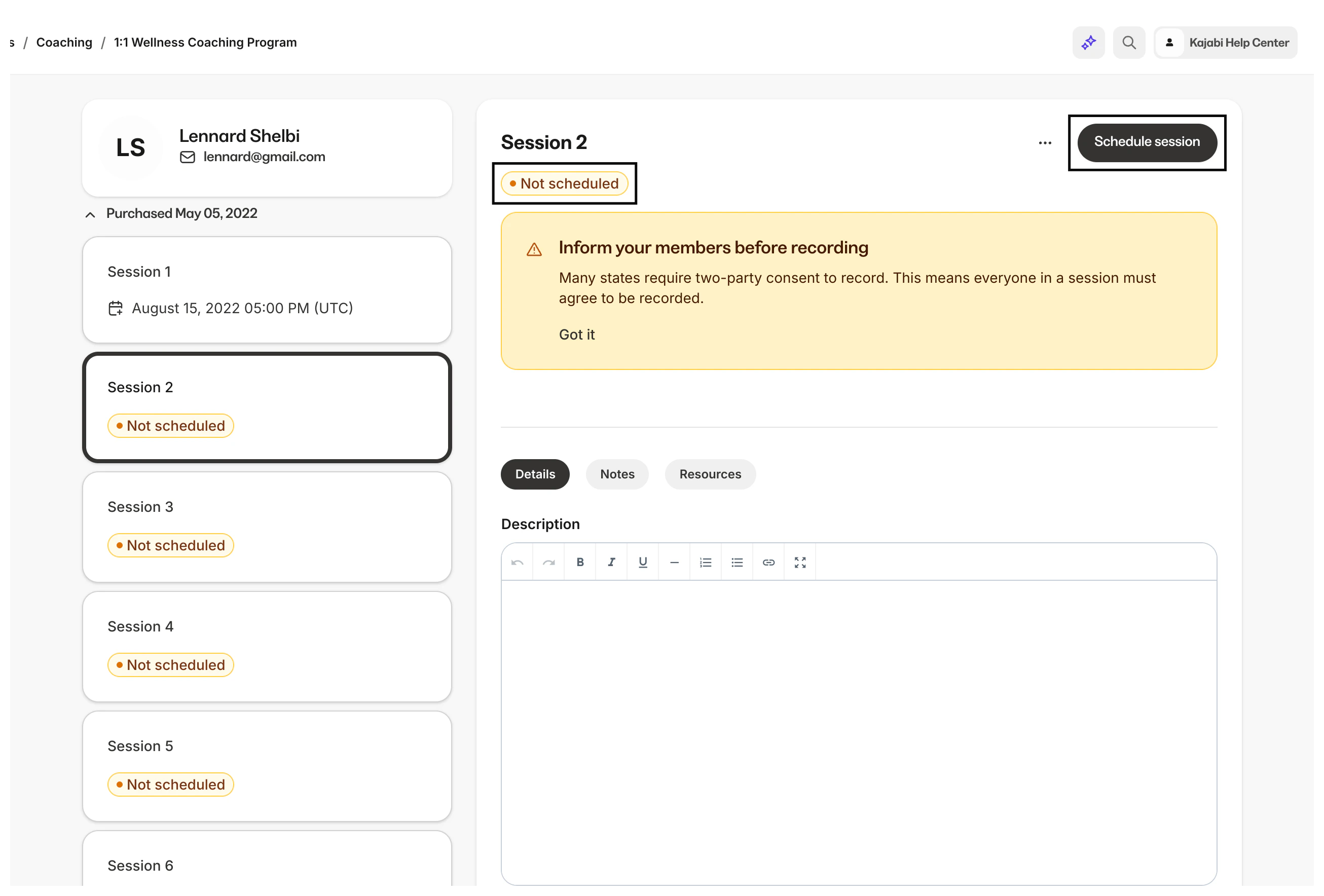Click the AI sparkle assistant icon

coord(1088,43)
